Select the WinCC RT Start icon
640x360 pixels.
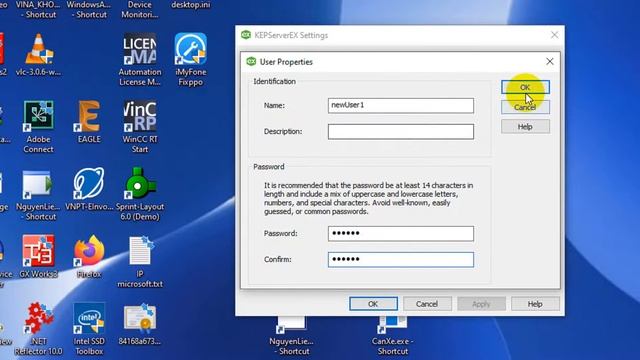(140, 127)
